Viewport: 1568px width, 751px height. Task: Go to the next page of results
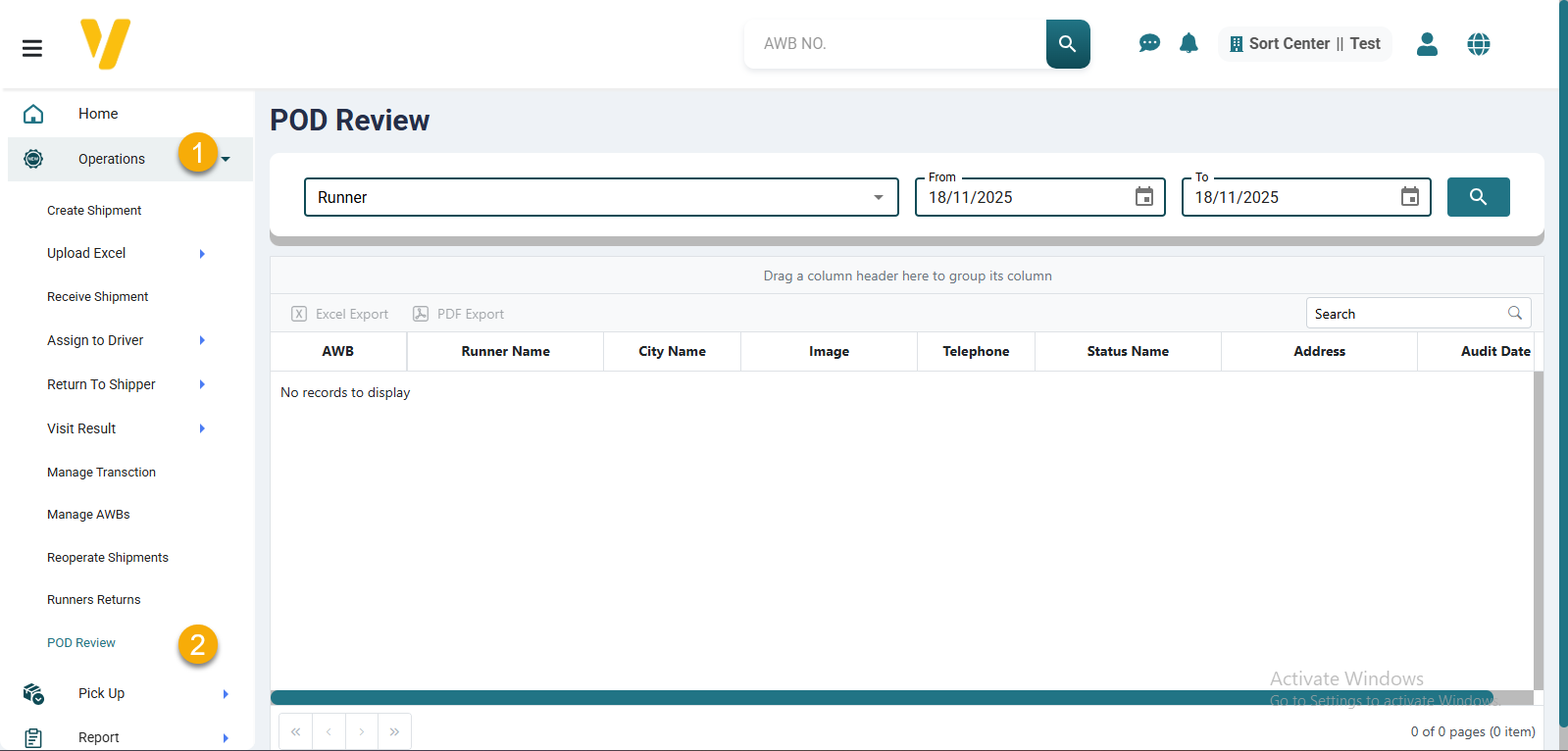(x=362, y=731)
